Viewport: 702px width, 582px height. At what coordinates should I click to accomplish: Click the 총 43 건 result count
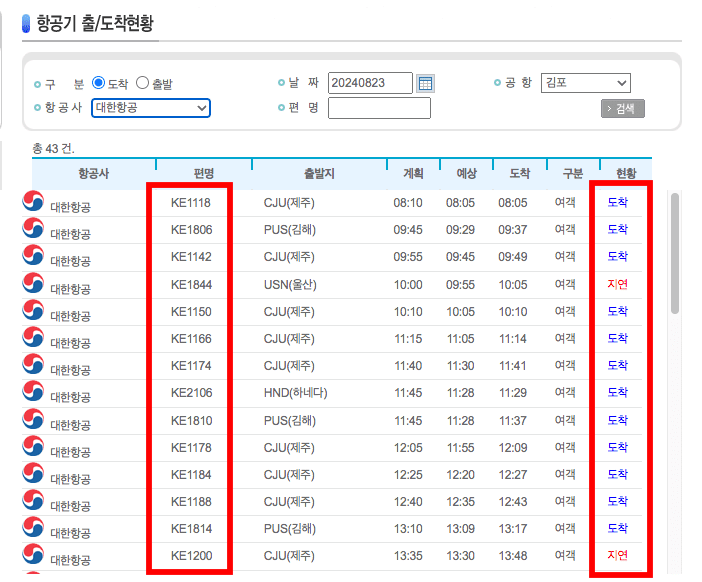(x=53, y=148)
